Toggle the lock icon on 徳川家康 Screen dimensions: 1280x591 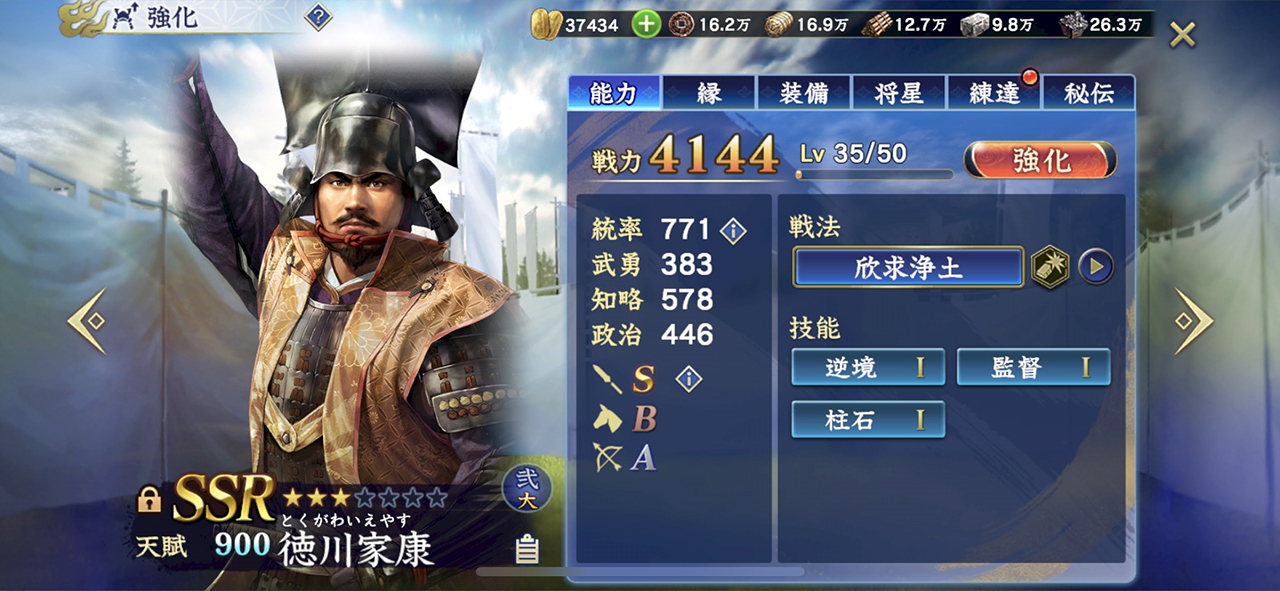coord(149,500)
